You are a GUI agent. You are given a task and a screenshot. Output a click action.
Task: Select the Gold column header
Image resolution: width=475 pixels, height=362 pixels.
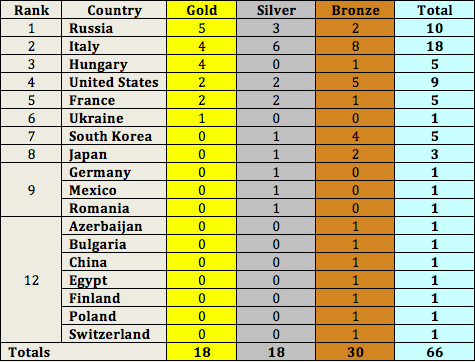(x=202, y=10)
